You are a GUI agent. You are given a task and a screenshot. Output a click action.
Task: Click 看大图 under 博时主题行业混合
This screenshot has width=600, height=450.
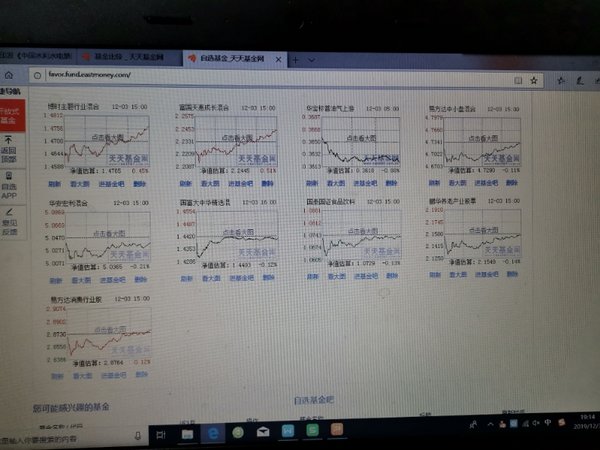point(80,184)
